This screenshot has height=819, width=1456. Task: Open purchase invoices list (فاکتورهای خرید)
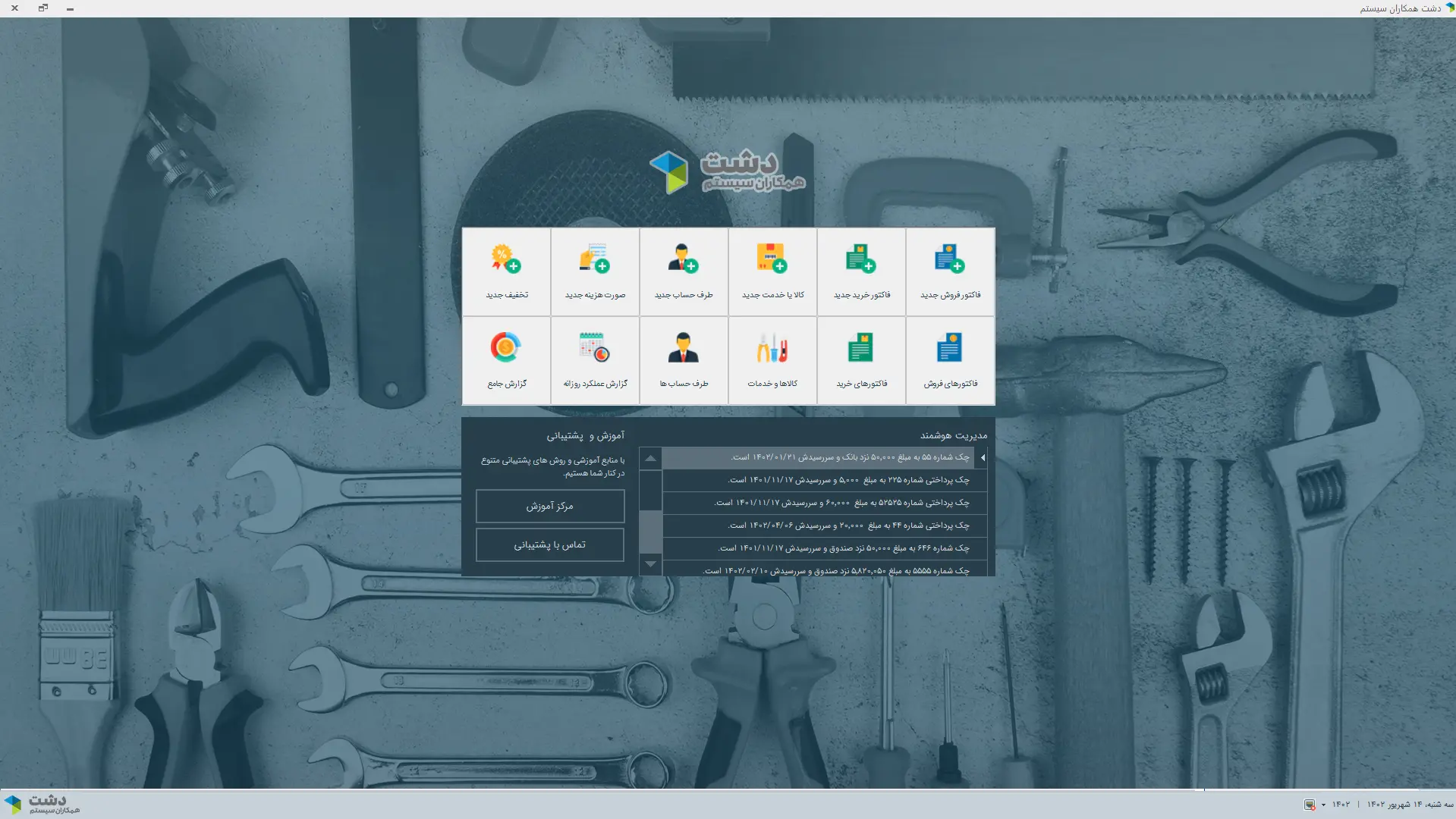point(861,360)
